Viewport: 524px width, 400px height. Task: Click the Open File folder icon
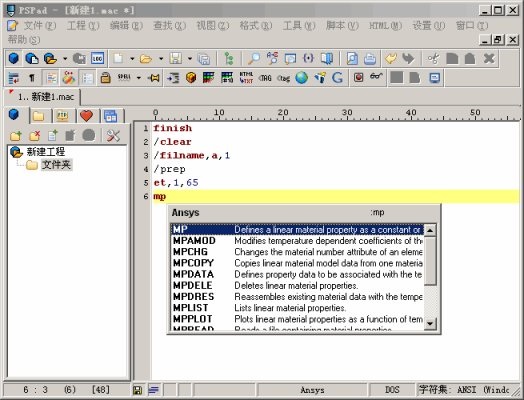click(146, 59)
